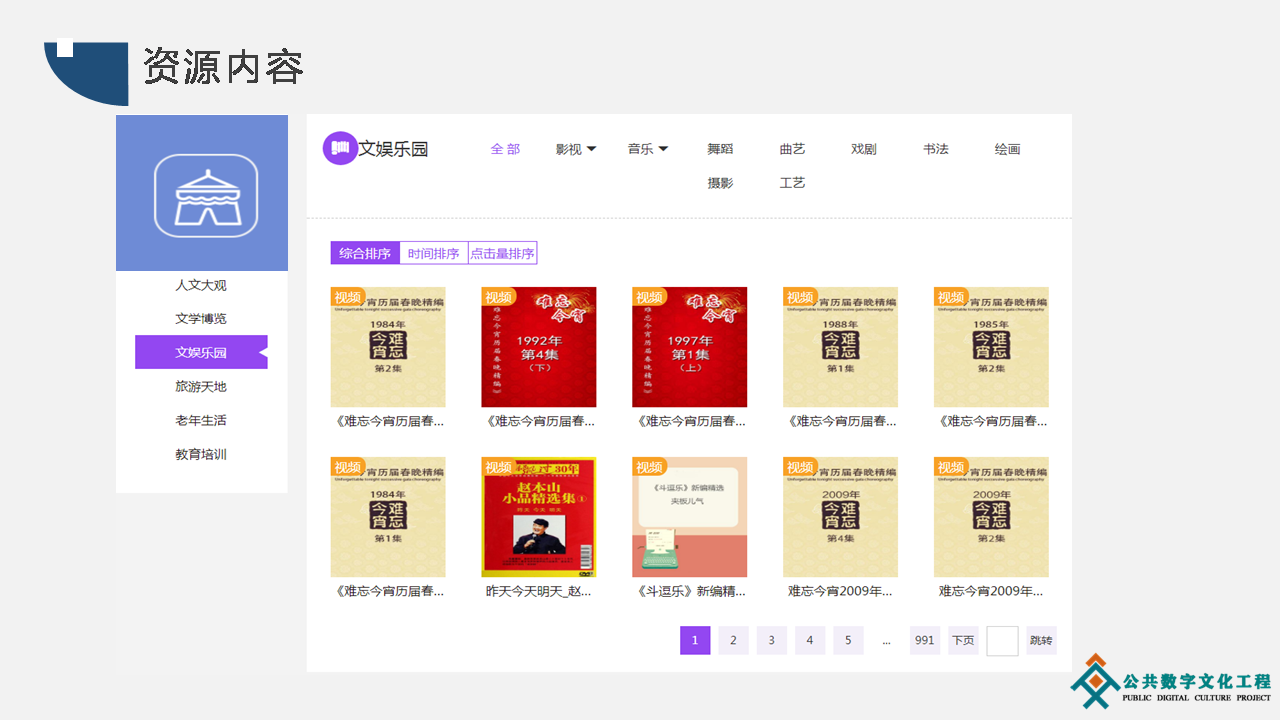
Task: Expand the 音乐 dropdown arrow
Action: point(663,149)
